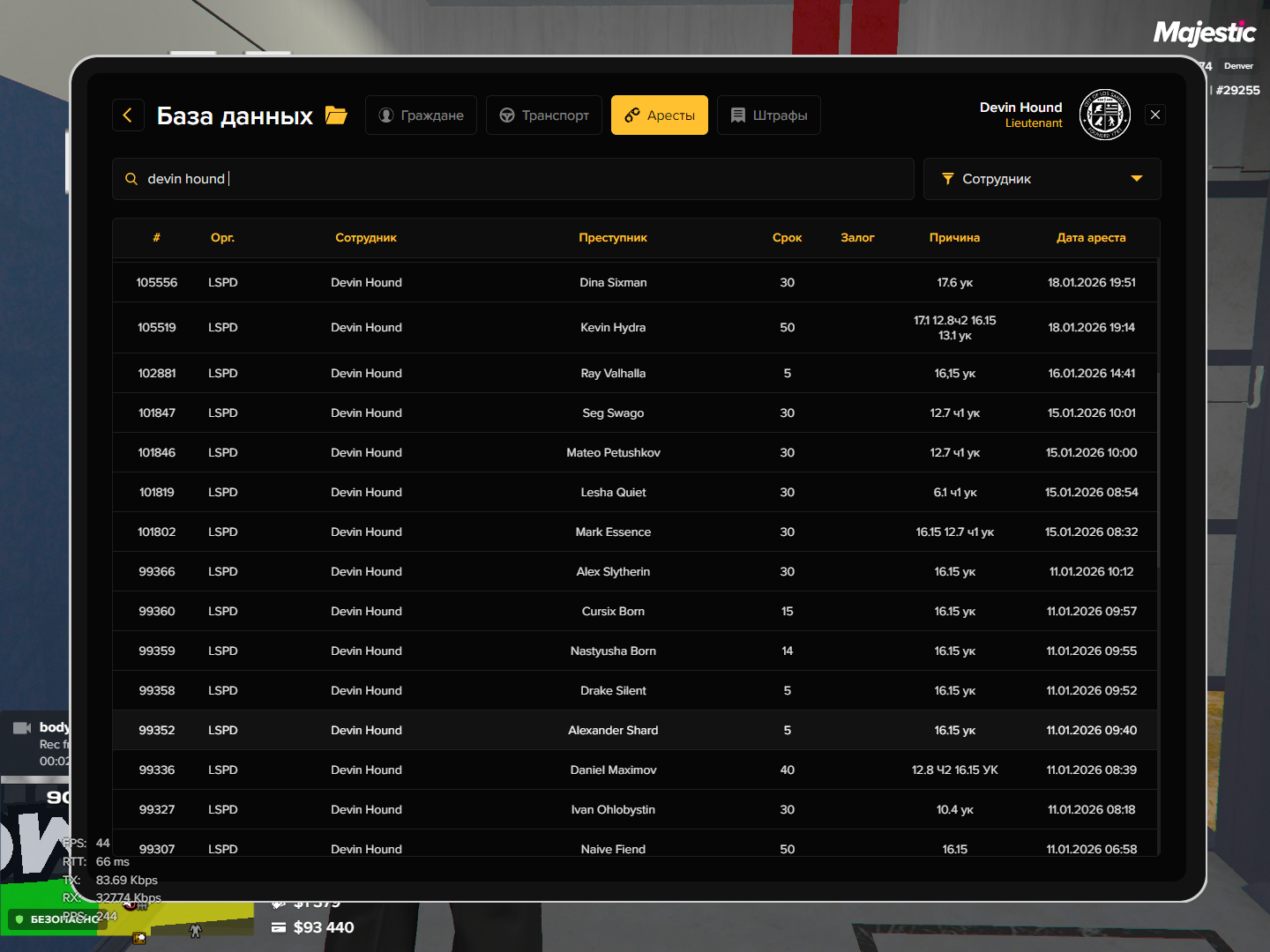Click the bank card balance icon
This screenshot has height=952, width=1270.
pos(279,927)
